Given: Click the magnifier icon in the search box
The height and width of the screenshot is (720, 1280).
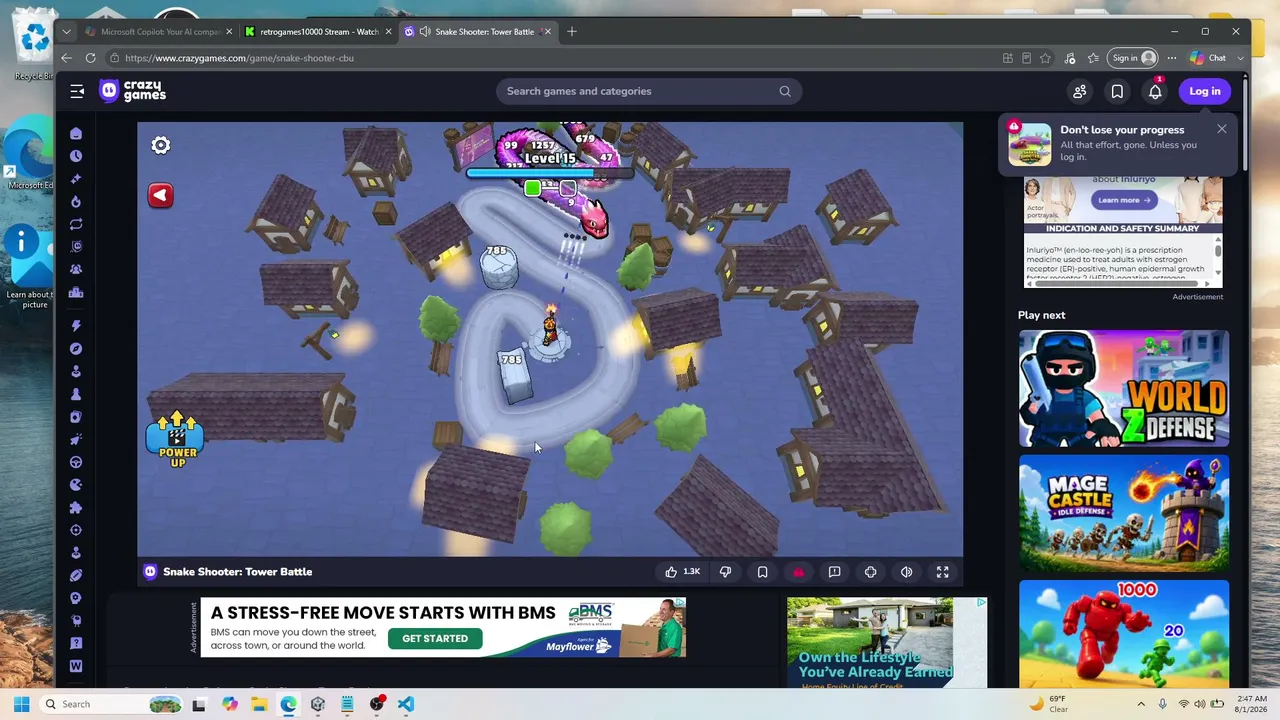Looking at the screenshot, I should pyautogui.click(x=785, y=91).
